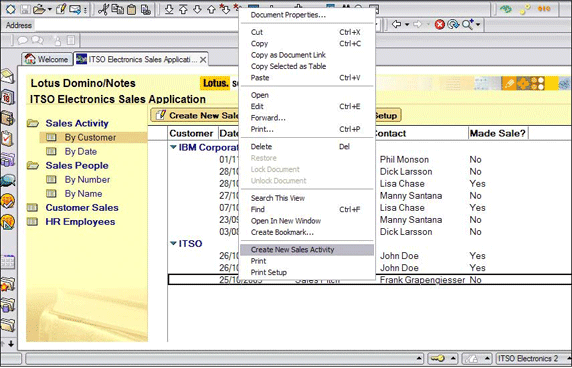Click the Search magnifier icon
The image size is (572, 368).
click(x=467, y=24)
